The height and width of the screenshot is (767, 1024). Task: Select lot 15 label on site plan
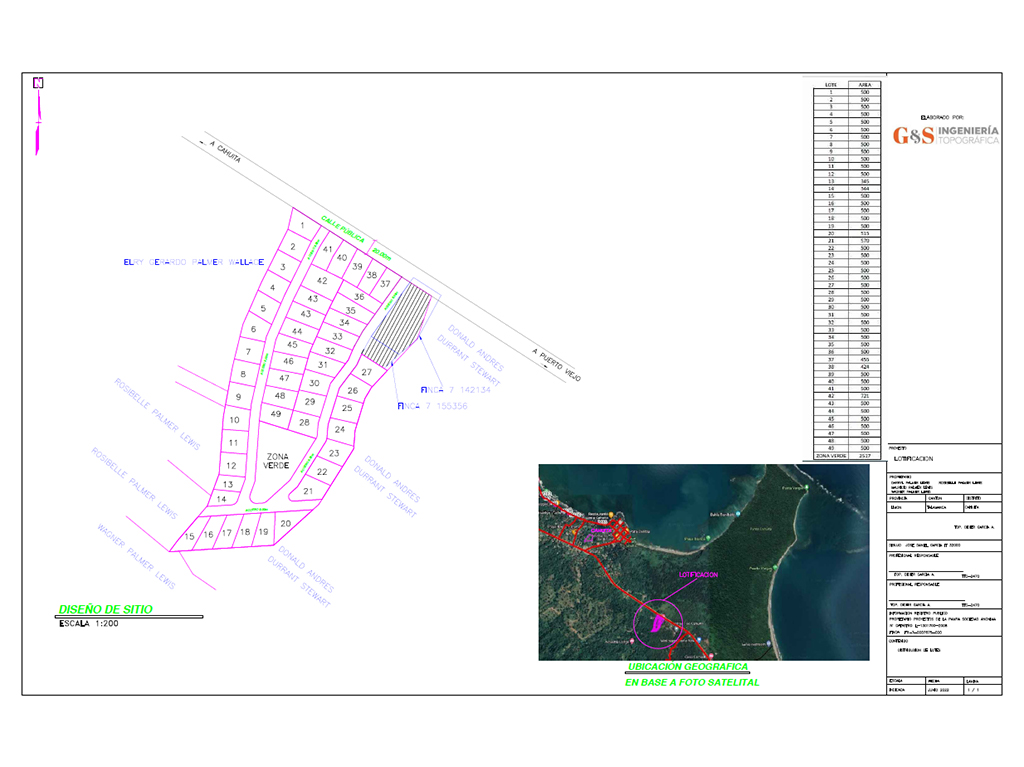189,536
